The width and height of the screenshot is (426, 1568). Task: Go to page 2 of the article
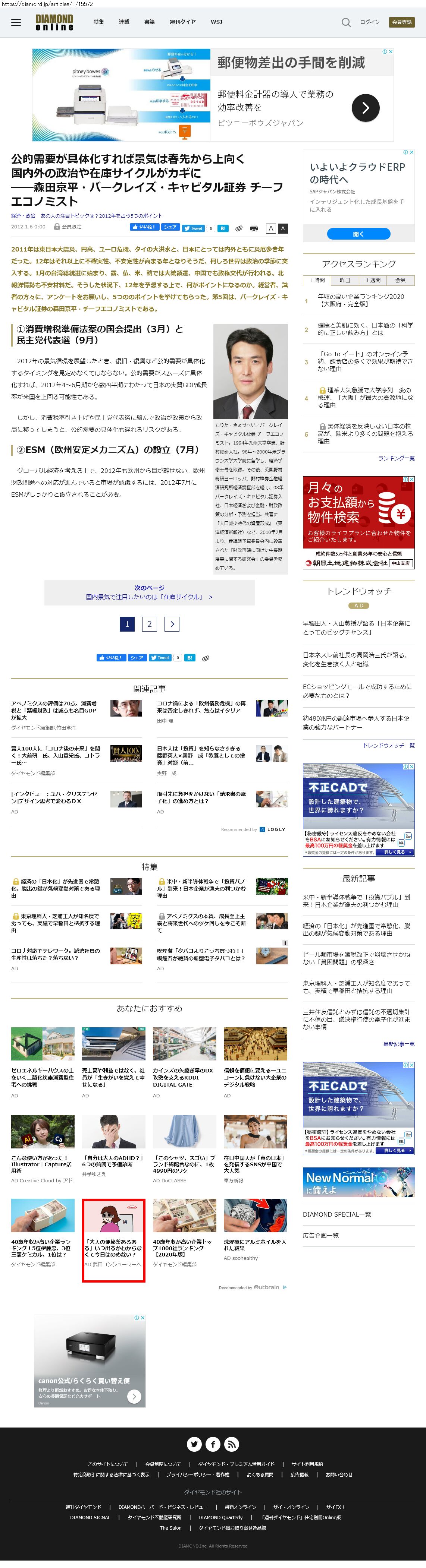(149, 623)
